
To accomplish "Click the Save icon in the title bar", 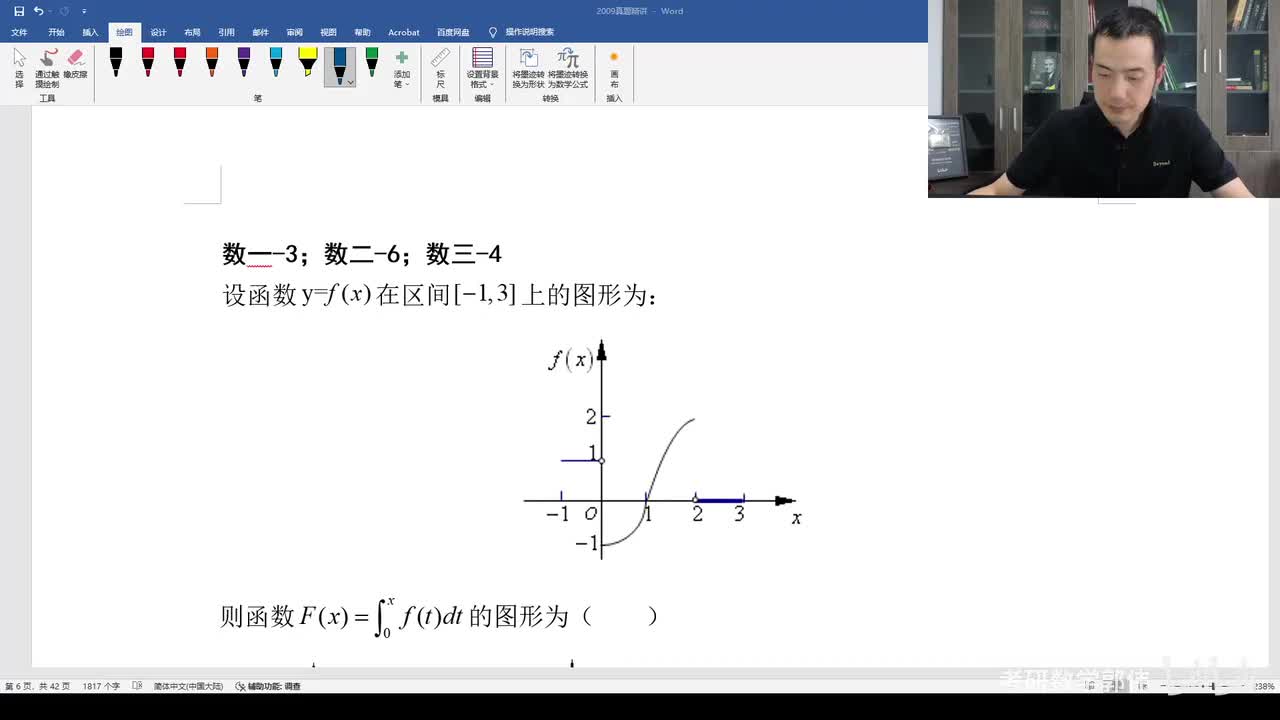I will 19,11.
